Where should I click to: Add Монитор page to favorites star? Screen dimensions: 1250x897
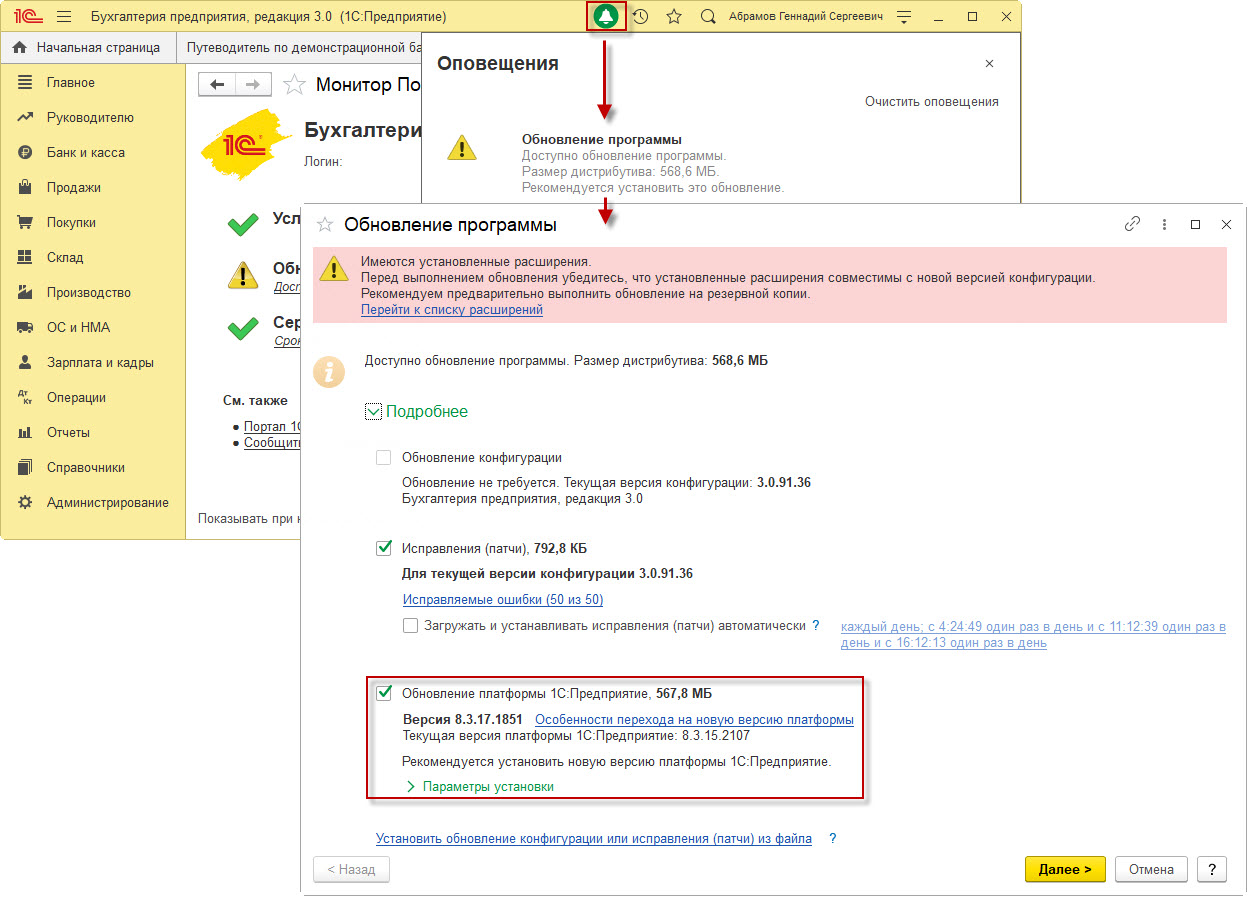pos(294,85)
